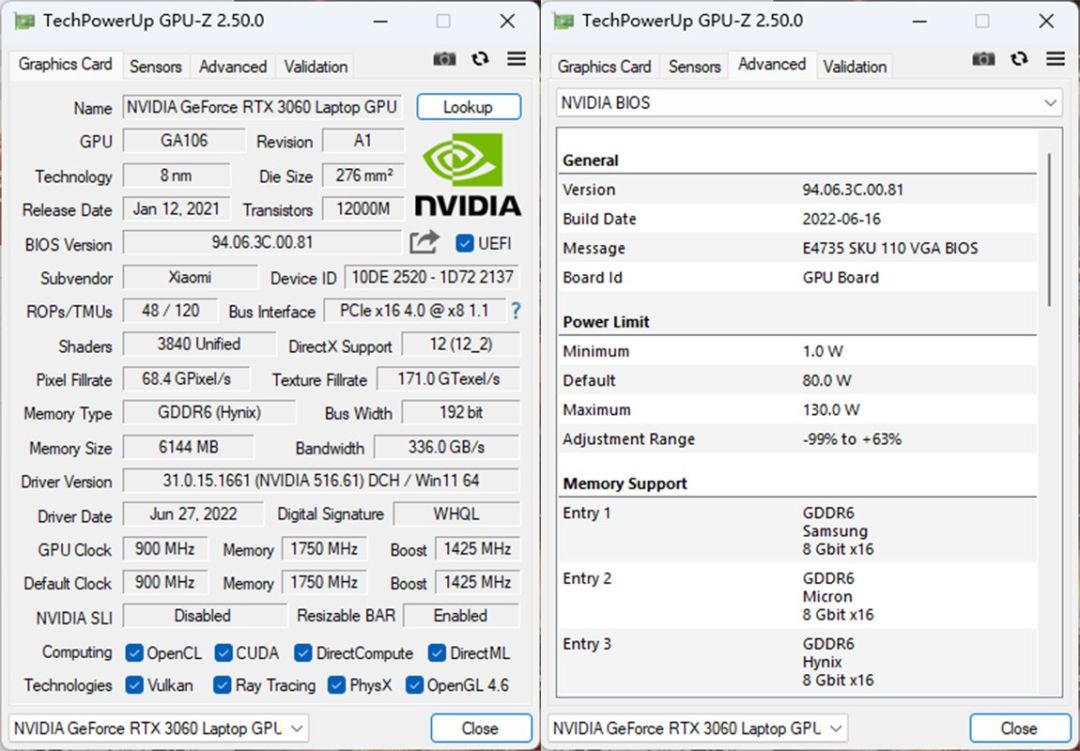Click the Bandwidth 336.0 GB/s field

[x=446, y=447]
